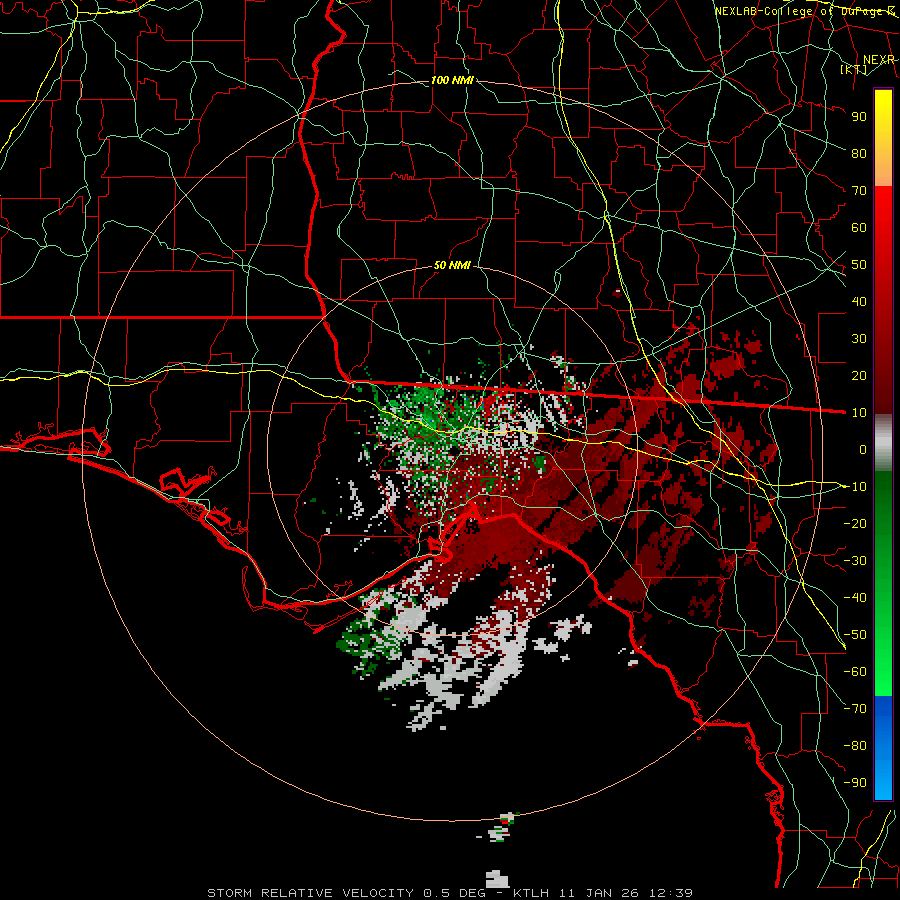The width and height of the screenshot is (900, 900).
Task: Click the 50 NMI range ring label
Action: (x=452, y=265)
